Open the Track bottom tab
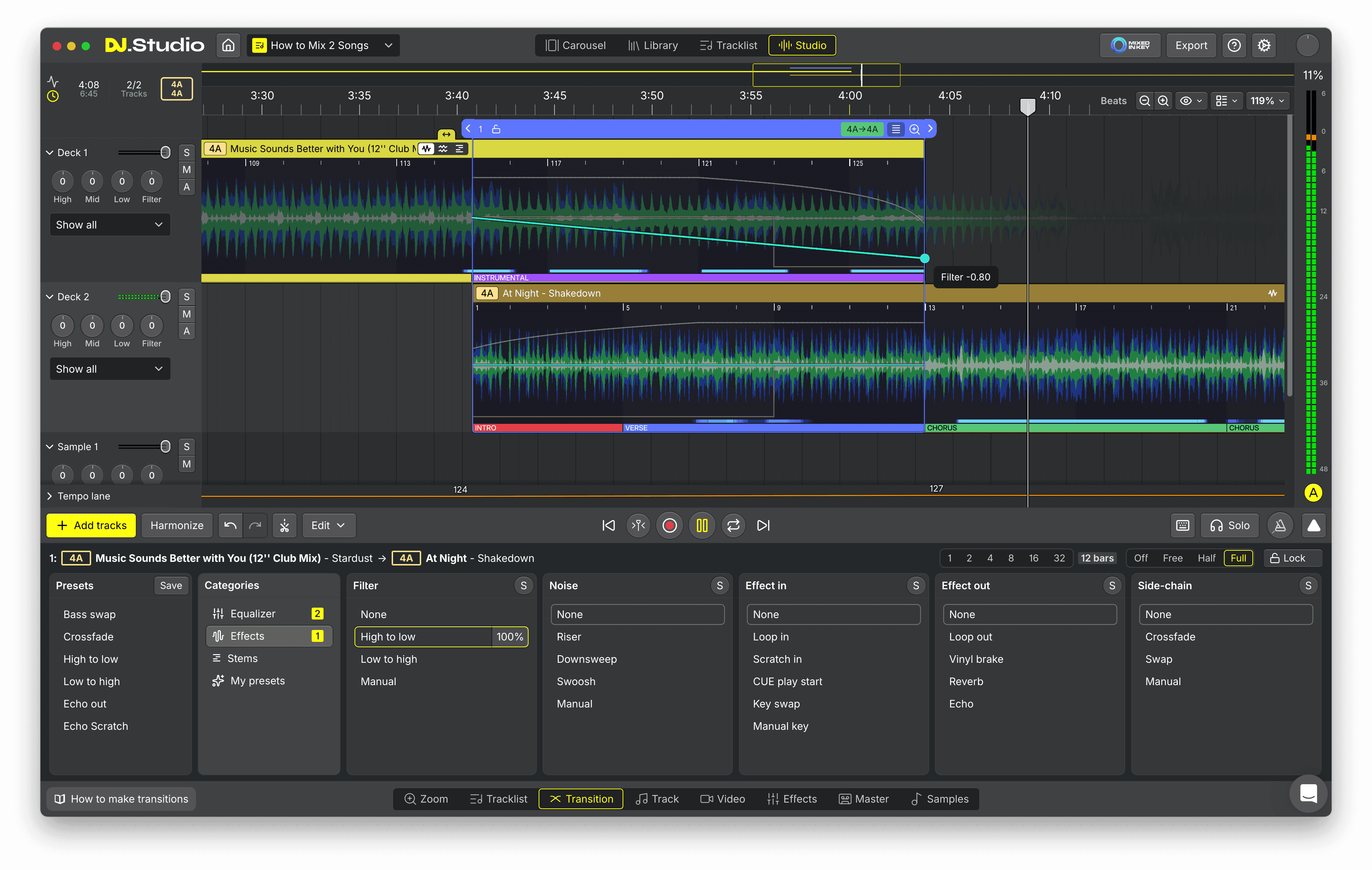The image size is (1372, 870). 657,799
